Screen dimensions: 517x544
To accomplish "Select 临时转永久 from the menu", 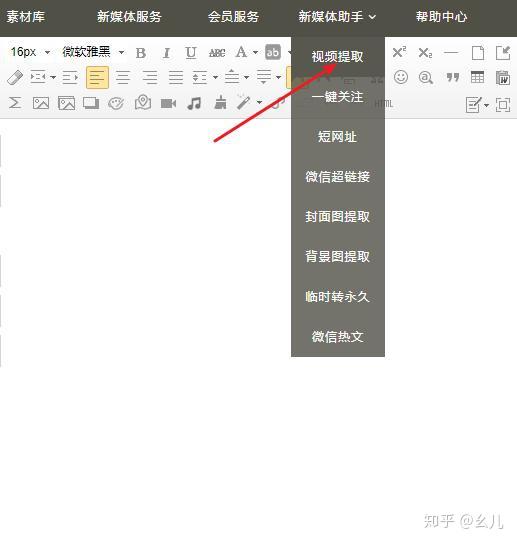I will tap(338, 297).
